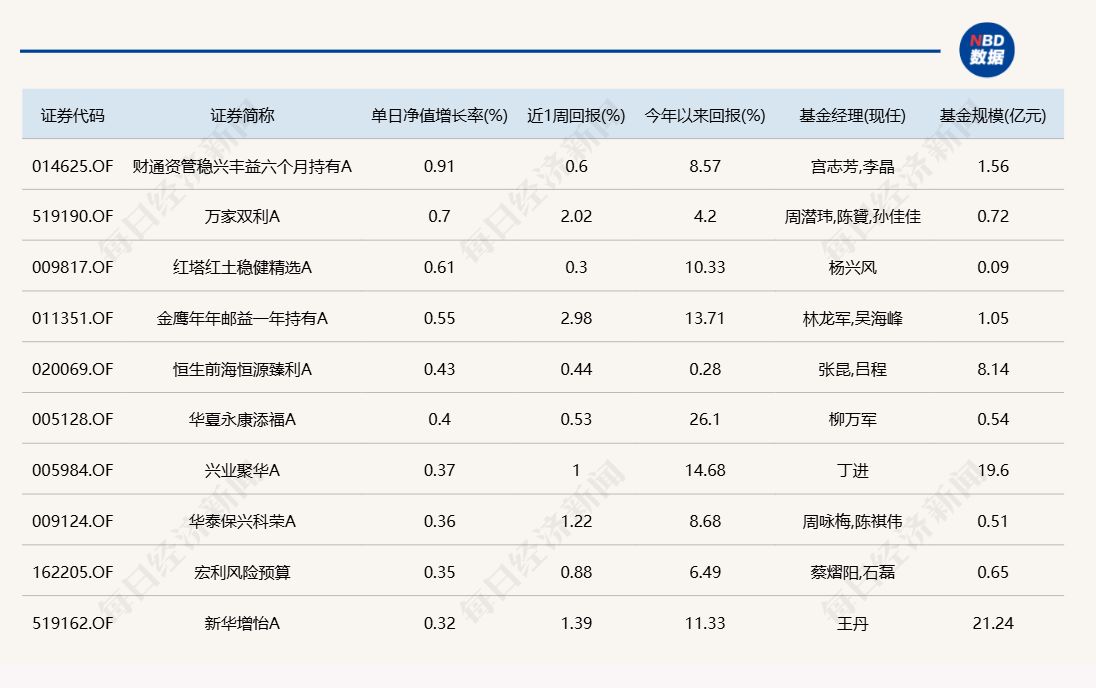Click daily growth value 0.7

(439, 217)
